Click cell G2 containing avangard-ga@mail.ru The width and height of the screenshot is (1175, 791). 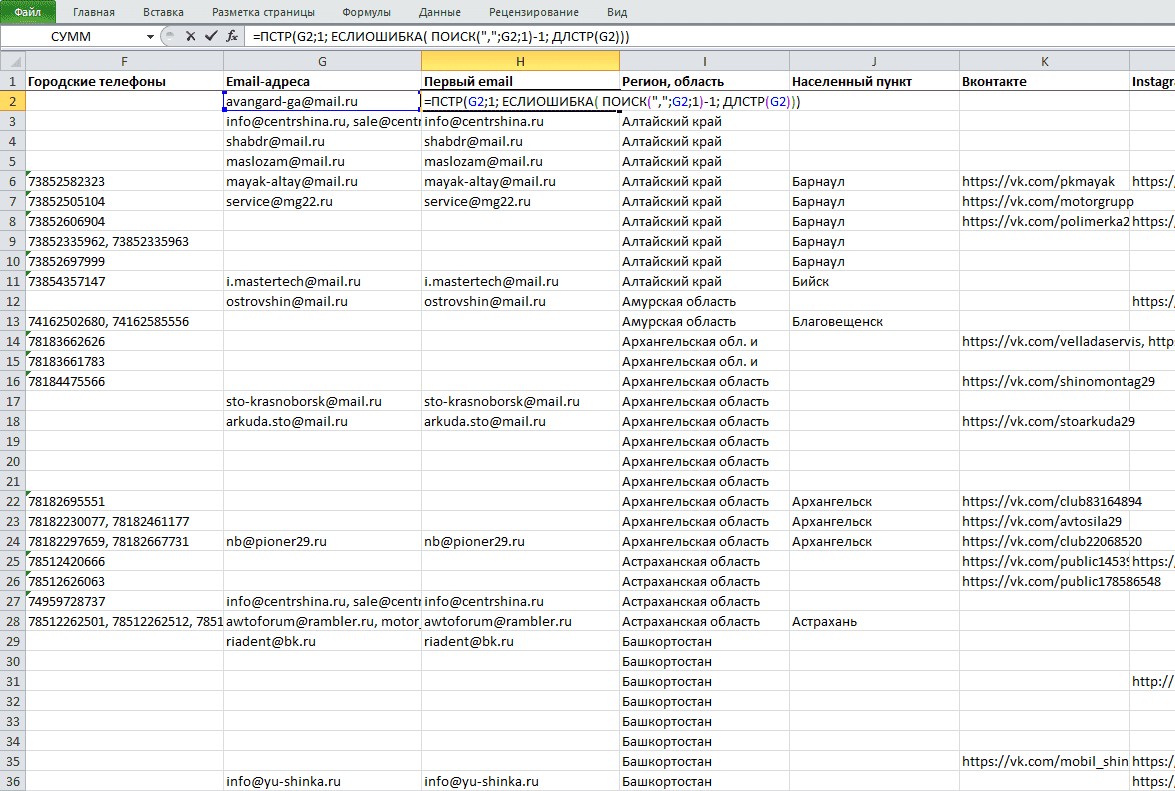[x=322, y=101]
